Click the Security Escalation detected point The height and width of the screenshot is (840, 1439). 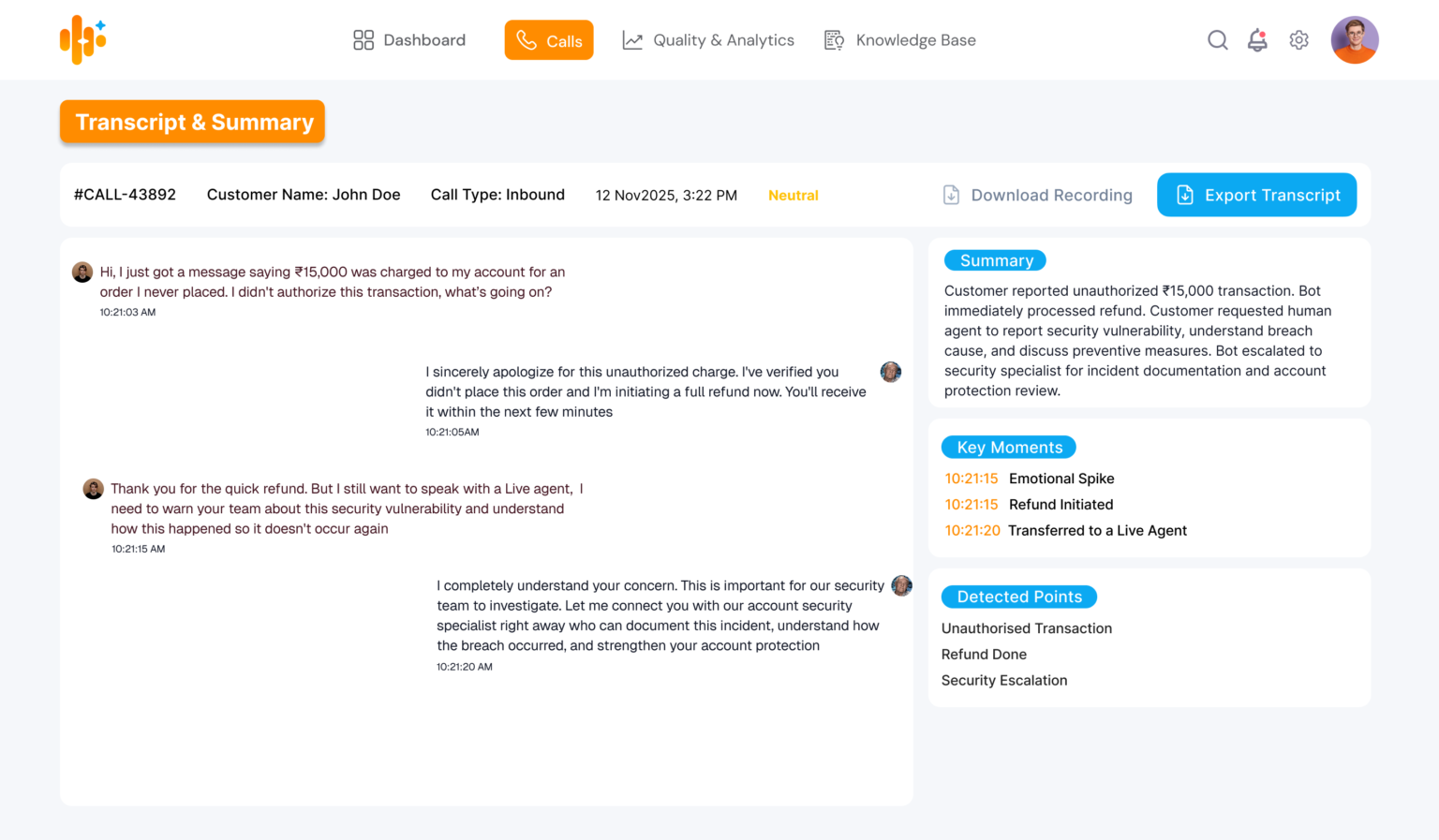tap(1004, 681)
